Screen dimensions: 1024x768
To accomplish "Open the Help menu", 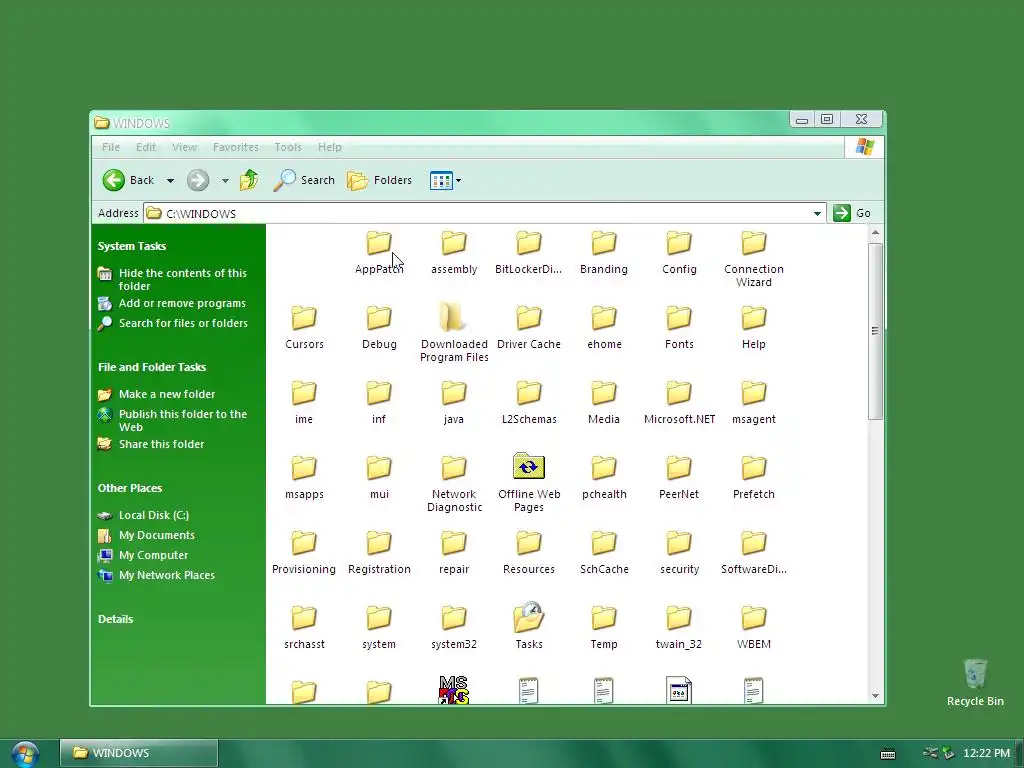I will (330, 147).
